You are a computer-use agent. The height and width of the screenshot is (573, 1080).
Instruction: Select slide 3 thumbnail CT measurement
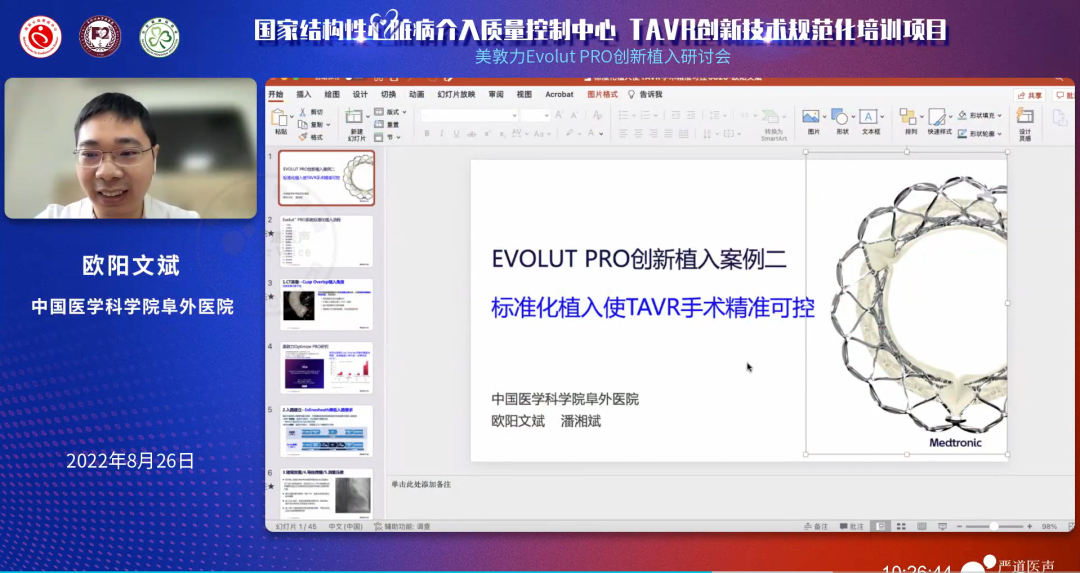click(326, 304)
